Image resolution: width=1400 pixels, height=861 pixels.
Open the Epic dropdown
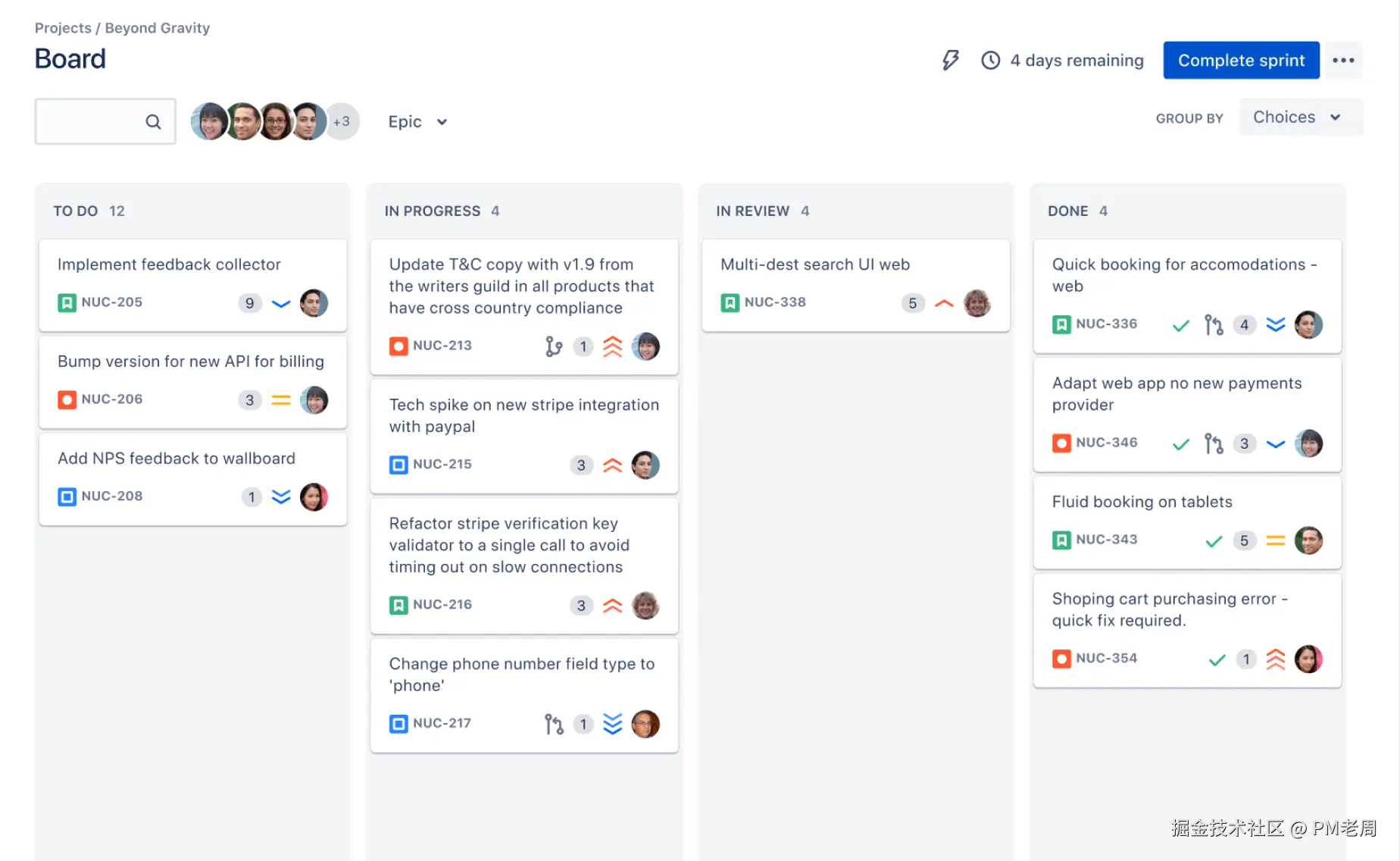click(x=417, y=121)
